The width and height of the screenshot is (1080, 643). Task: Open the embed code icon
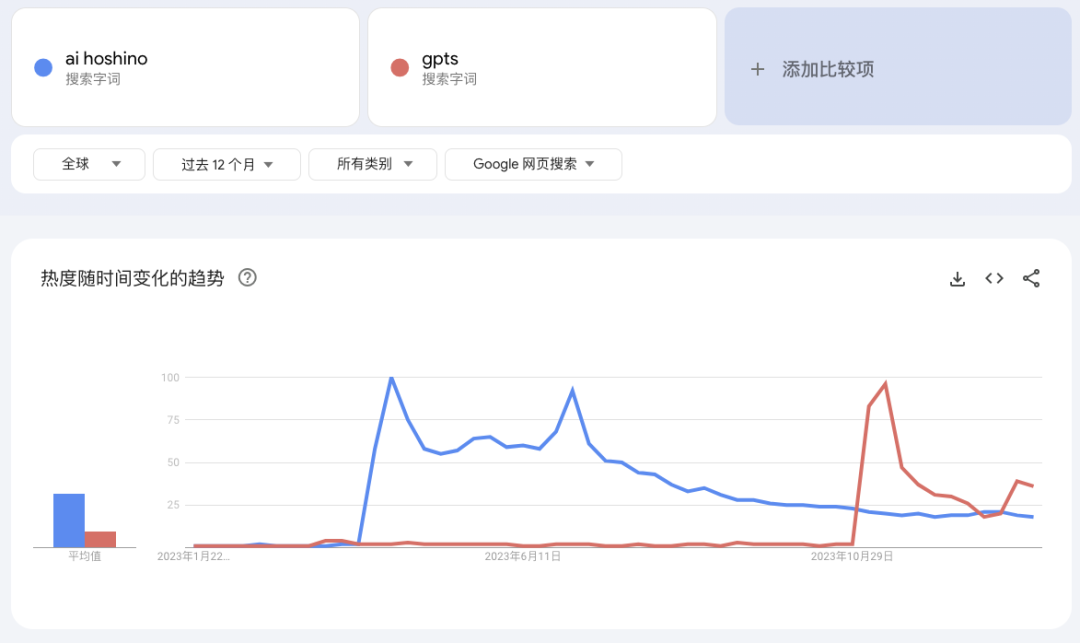coord(994,278)
